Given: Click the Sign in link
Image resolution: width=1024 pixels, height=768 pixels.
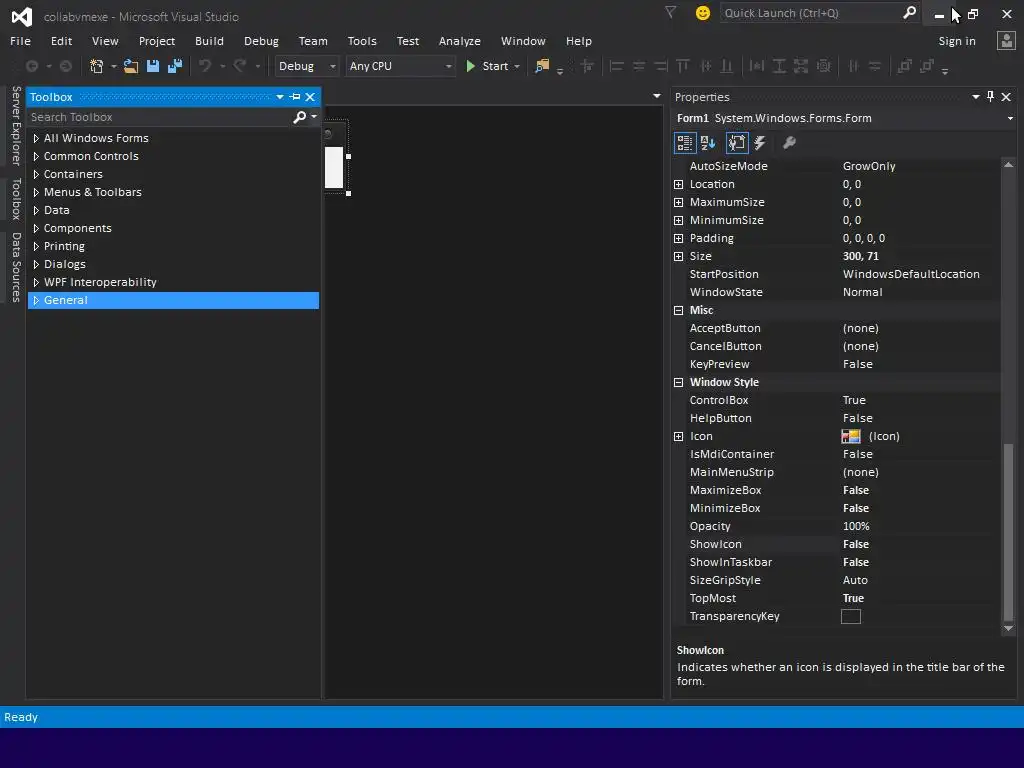Looking at the screenshot, I should click(957, 40).
